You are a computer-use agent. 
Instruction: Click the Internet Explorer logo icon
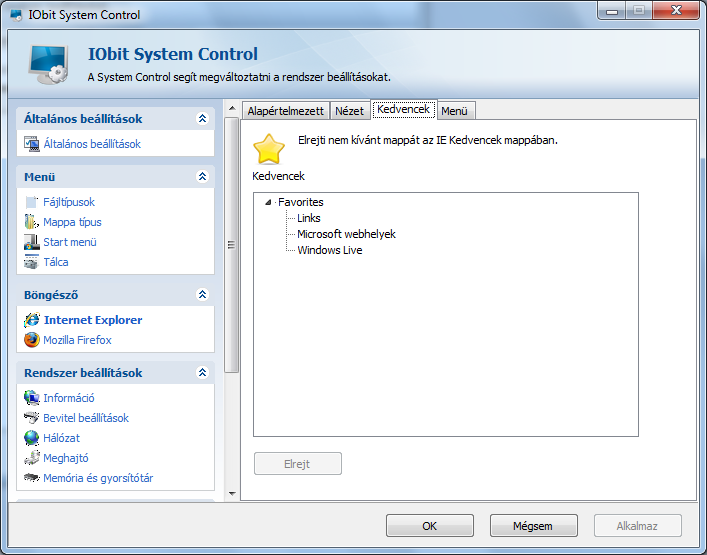pos(32,320)
